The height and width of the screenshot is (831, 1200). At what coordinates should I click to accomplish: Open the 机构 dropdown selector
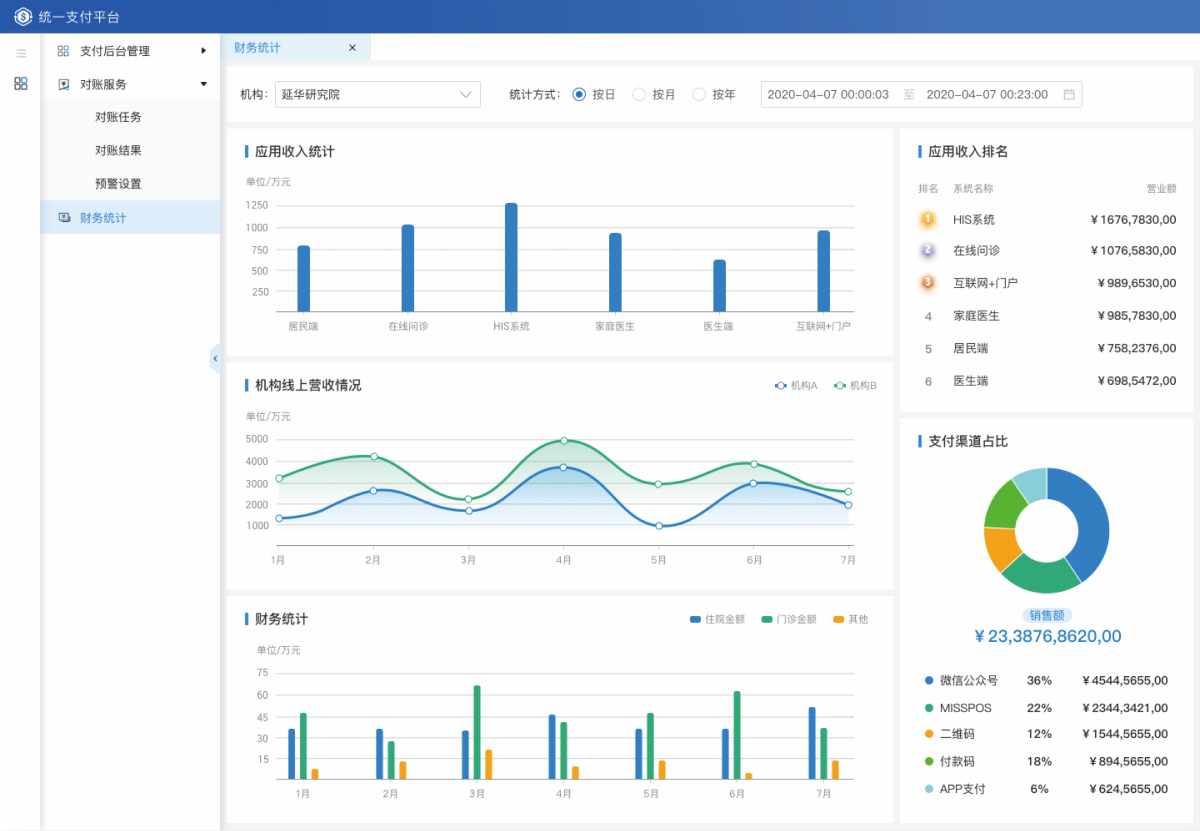[x=377, y=94]
